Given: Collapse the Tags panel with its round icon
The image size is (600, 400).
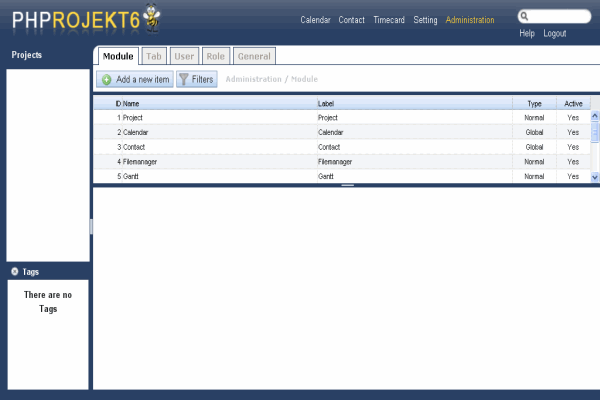Looking at the screenshot, I should click(15, 271).
